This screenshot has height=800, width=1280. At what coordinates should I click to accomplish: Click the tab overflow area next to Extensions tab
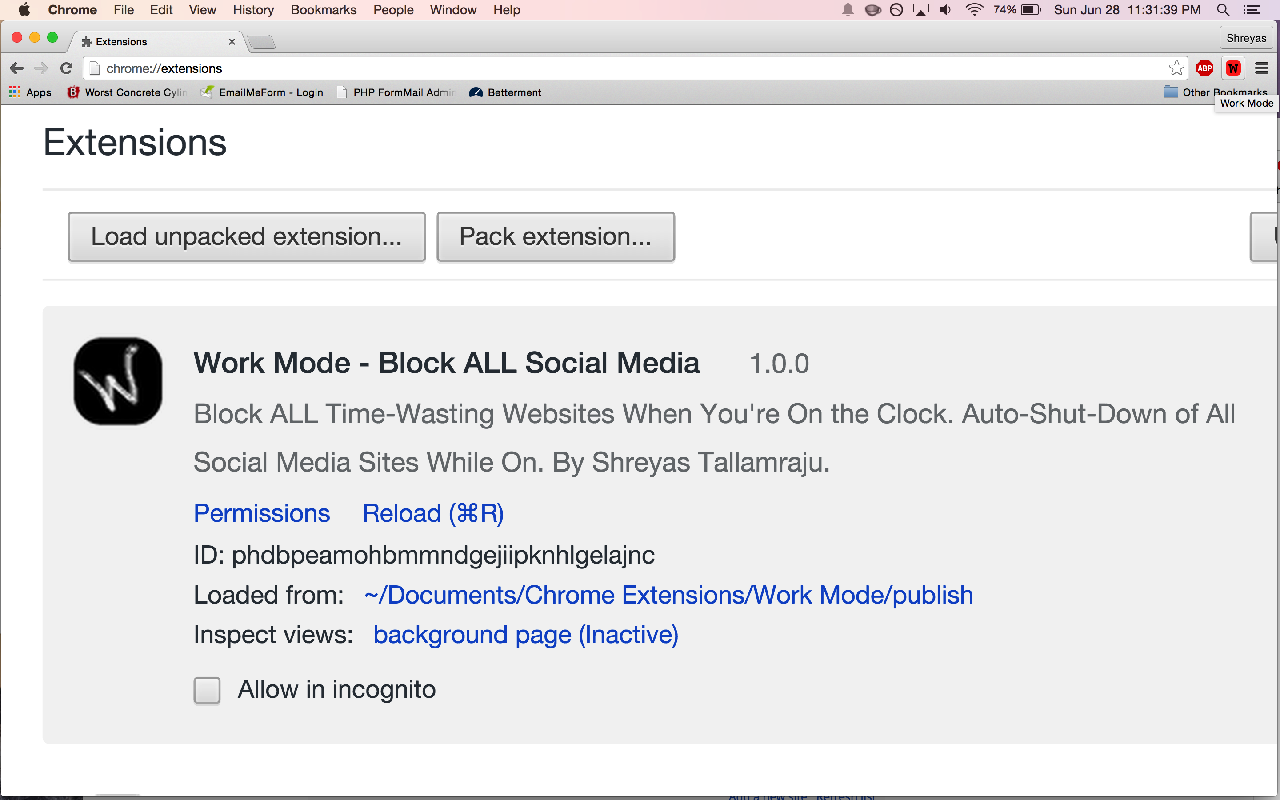tap(259, 41)
